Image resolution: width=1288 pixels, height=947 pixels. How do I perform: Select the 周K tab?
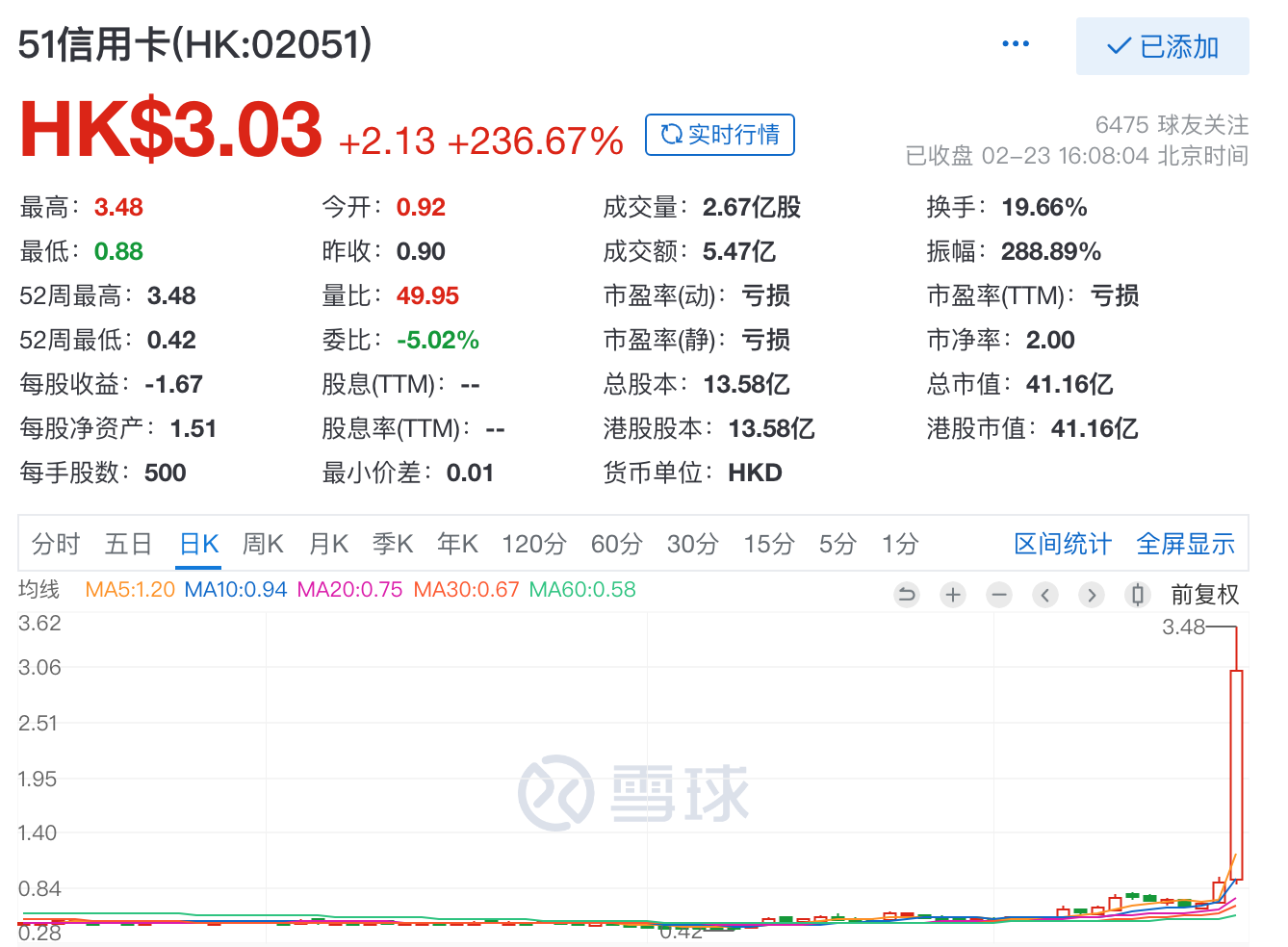point(264,544)
